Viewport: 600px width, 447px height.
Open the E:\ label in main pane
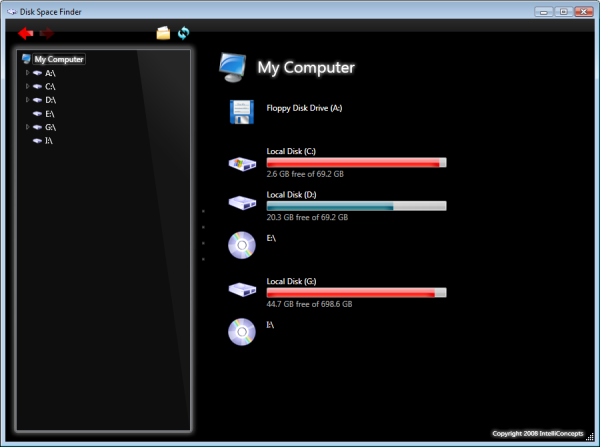271,238
